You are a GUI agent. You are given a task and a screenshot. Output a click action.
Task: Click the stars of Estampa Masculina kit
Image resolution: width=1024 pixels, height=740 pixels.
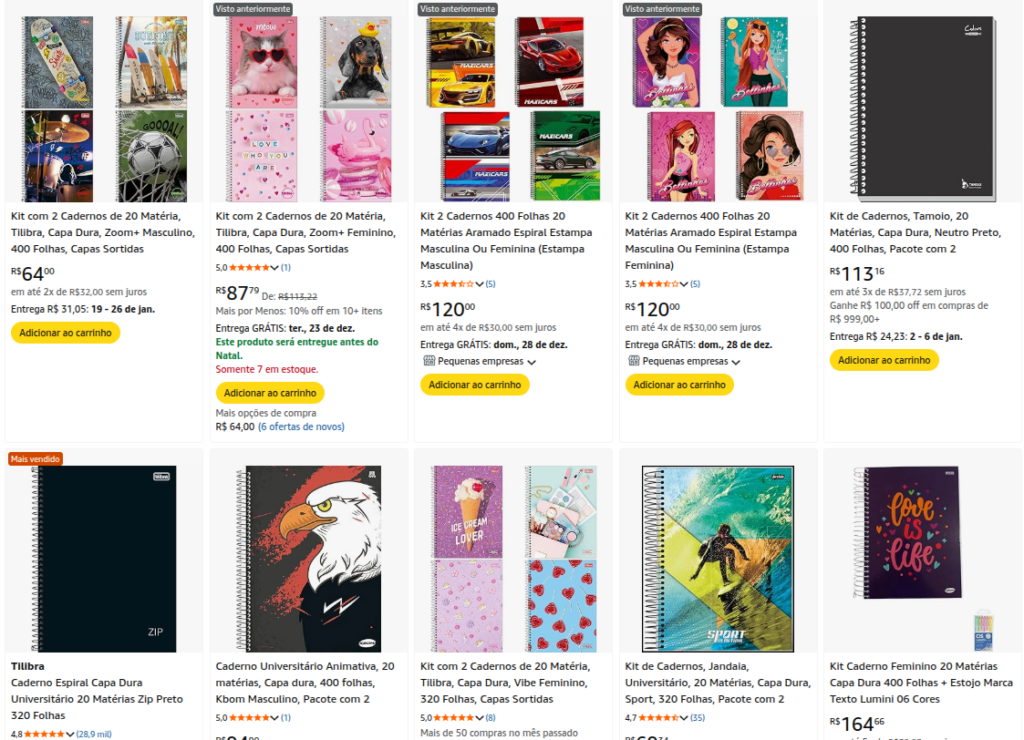pos(457,284)
